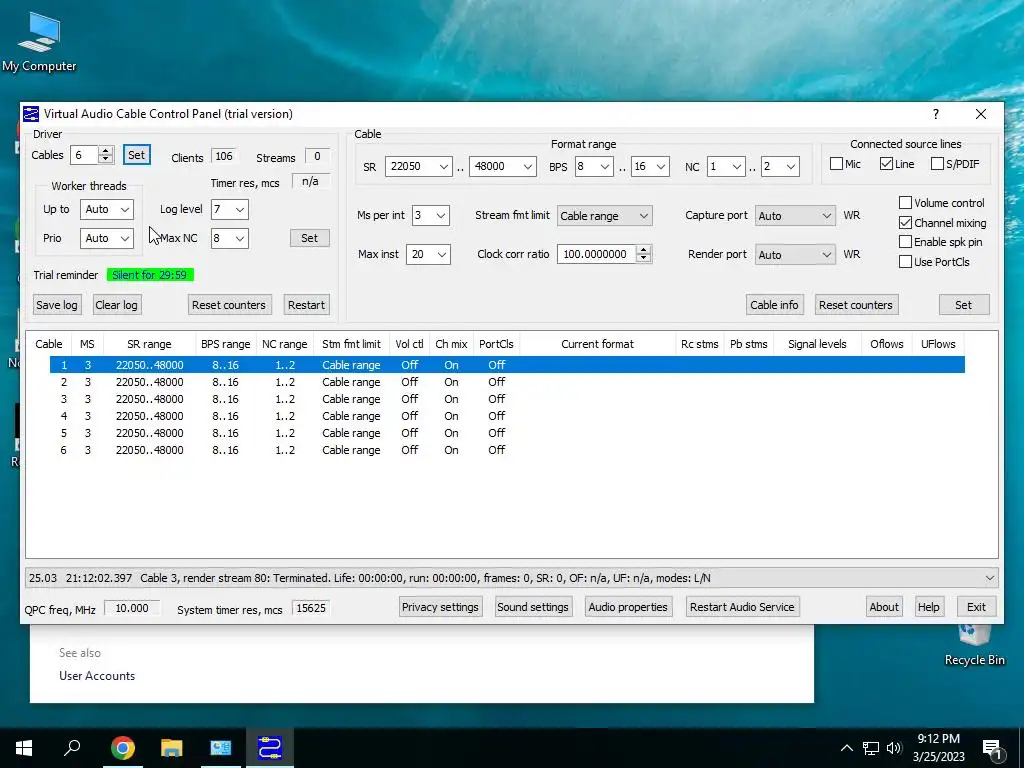1024x768 pixels.
Task: Click the Current format column header
Action: (598, 344)
